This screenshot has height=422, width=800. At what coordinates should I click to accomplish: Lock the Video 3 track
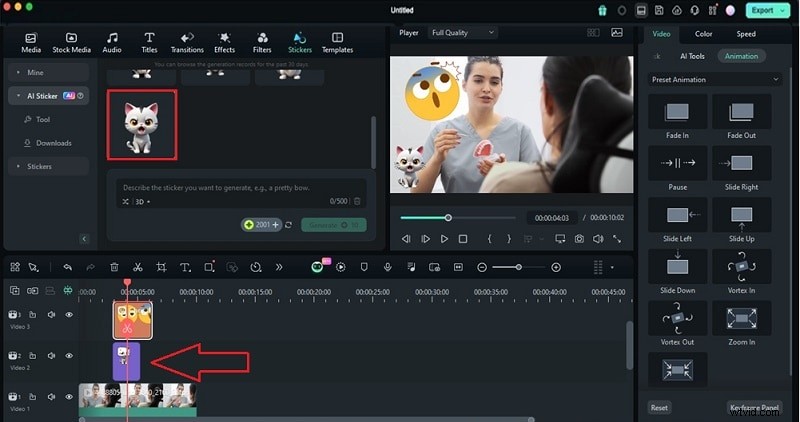33,315
